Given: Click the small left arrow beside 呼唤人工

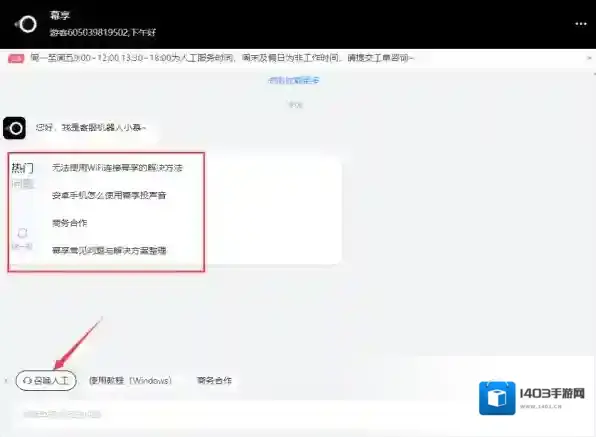Looking at the screenshot, I should [6, 380].
